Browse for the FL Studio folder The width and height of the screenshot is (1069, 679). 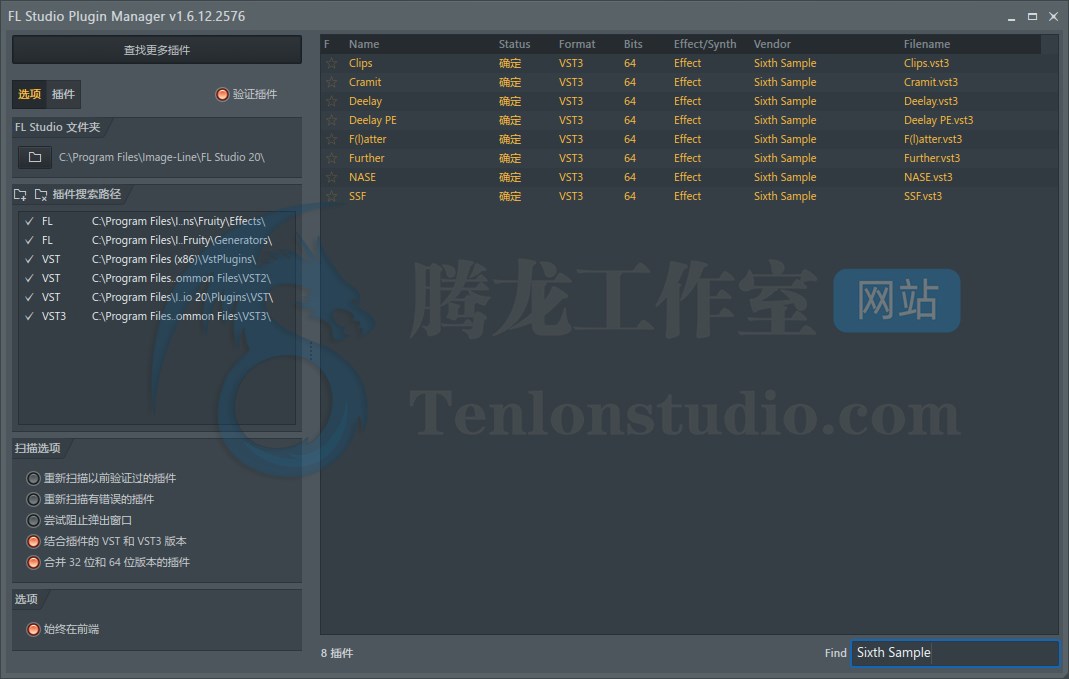pyautogui.click(x=35, y=157)
